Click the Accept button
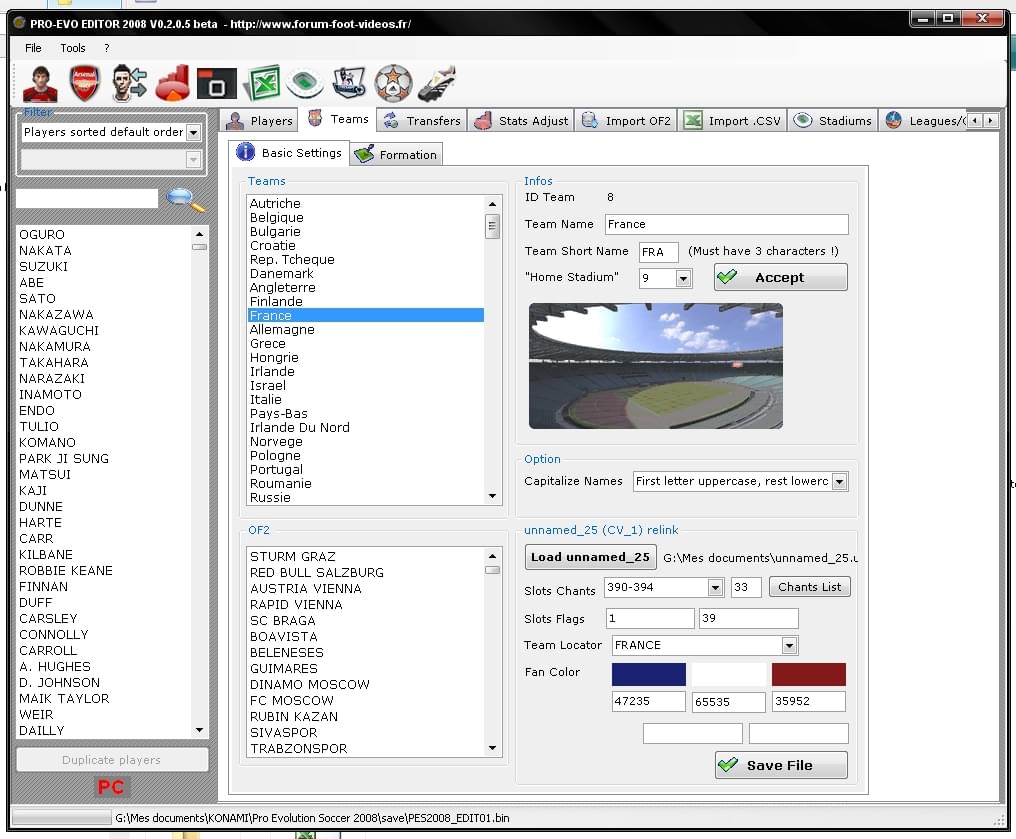 tap(781, 277)
